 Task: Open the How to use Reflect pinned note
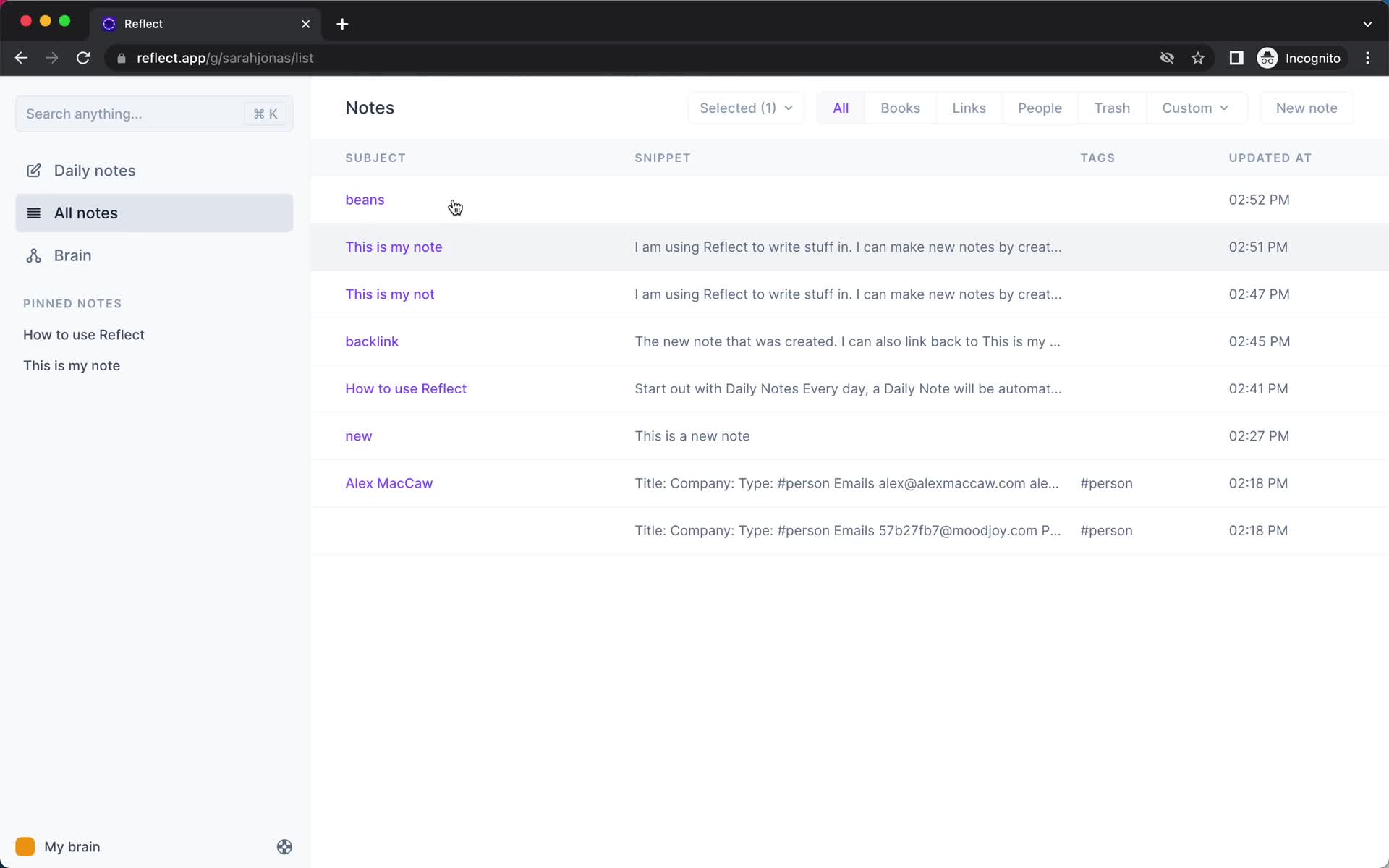(84, 334)
